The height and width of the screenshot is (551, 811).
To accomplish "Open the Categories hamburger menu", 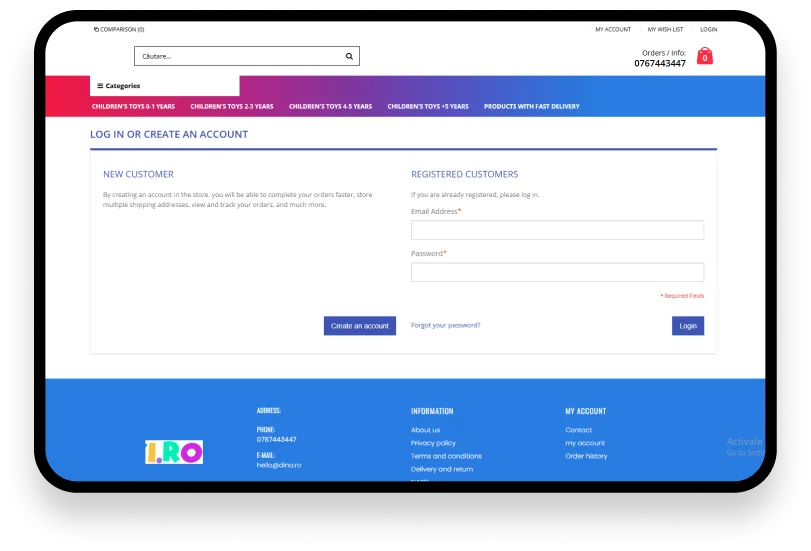I will coord(118,86).
